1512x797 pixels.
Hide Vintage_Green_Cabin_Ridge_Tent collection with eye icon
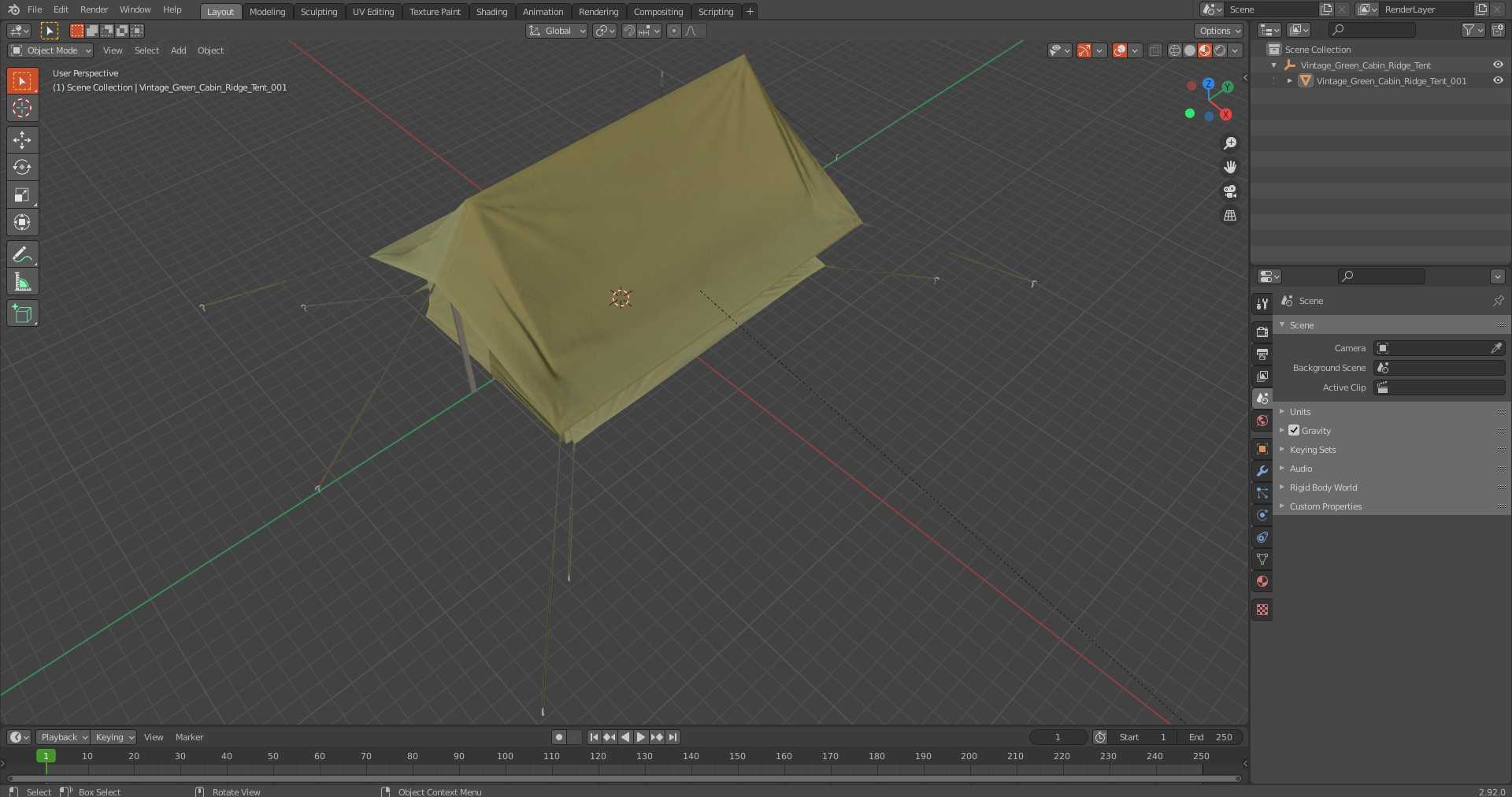[x=1498, y=65]
